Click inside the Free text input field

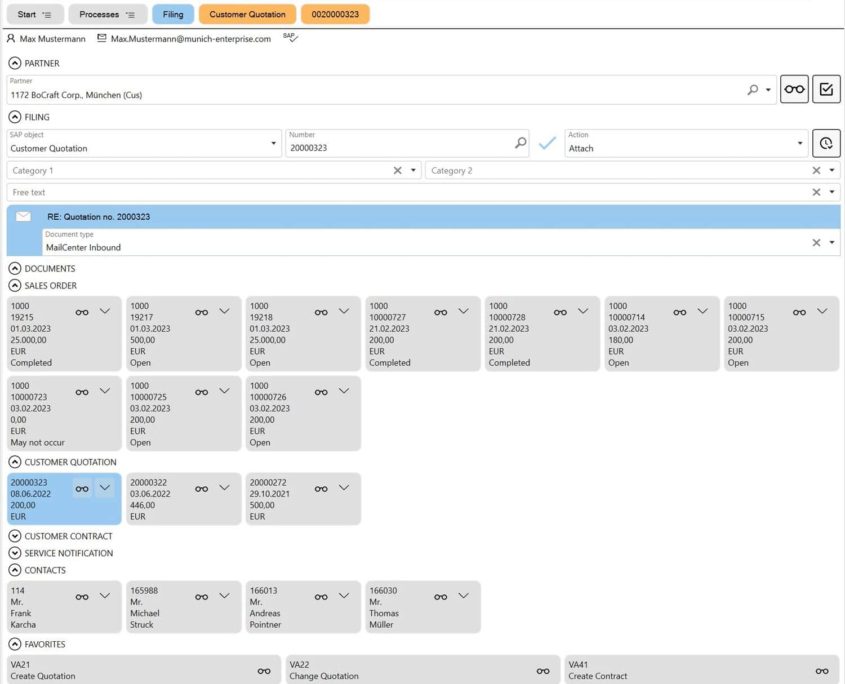300,192
